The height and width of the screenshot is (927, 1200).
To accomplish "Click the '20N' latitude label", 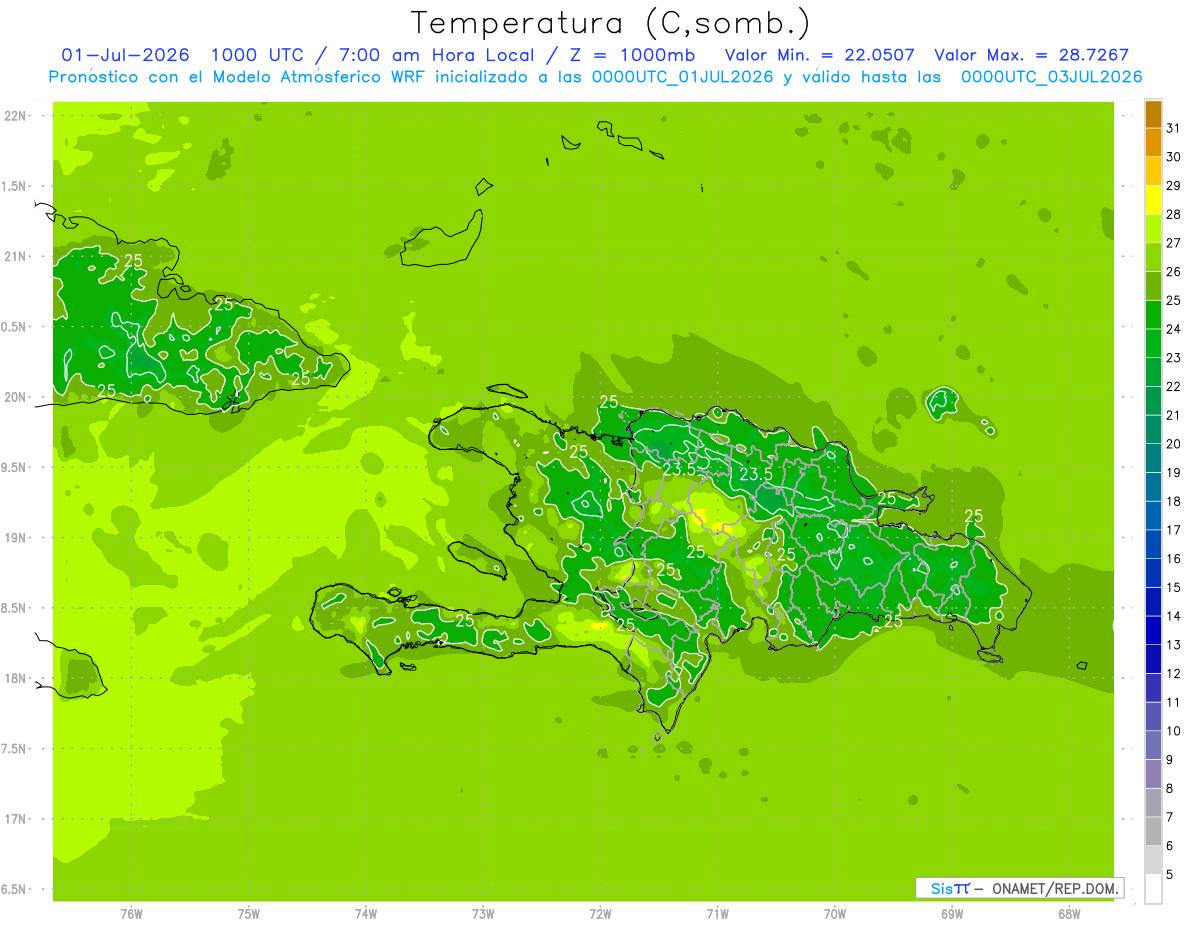I will tap(16, 397).
